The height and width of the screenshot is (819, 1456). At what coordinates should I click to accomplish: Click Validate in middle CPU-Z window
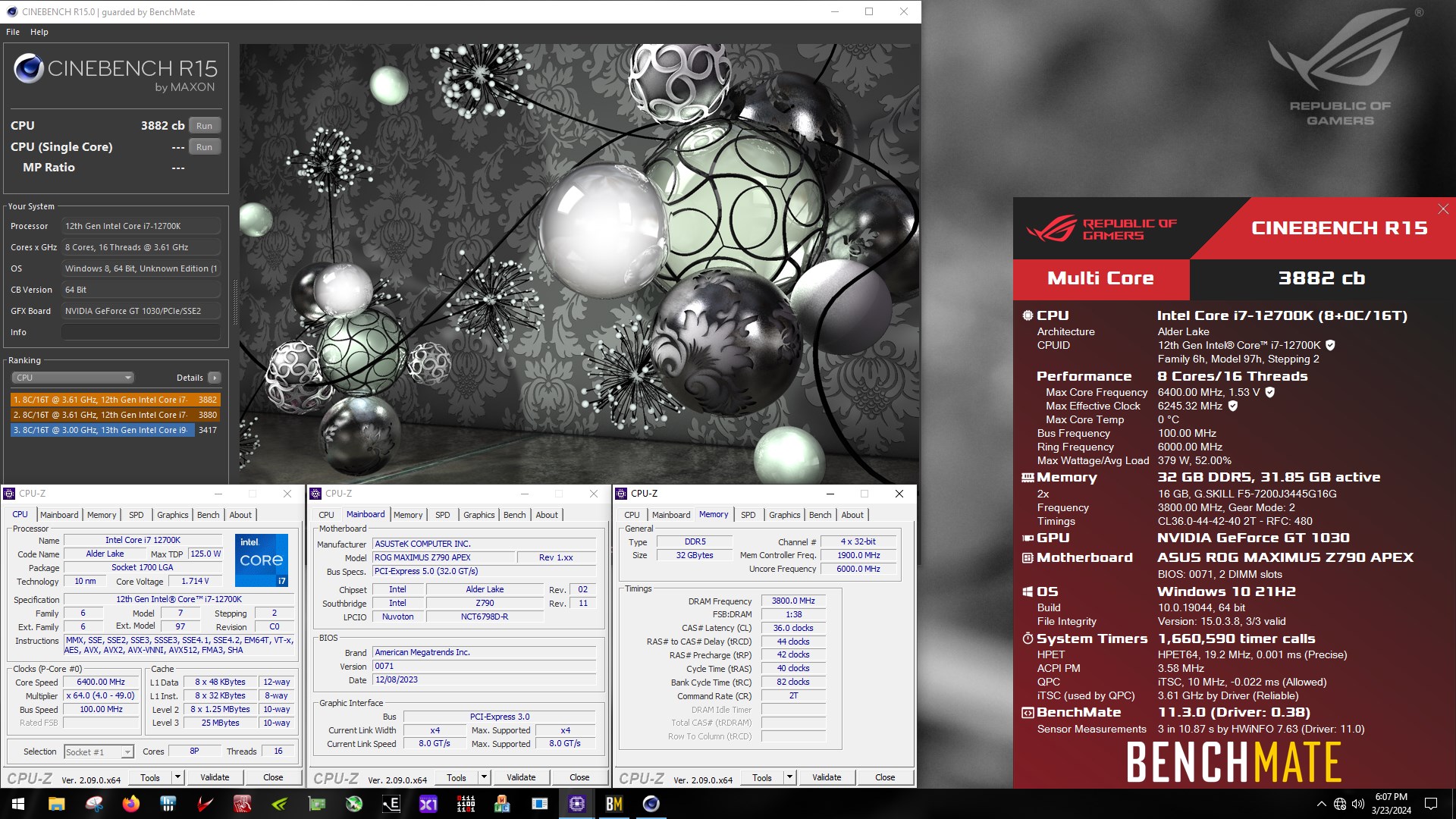pyautogui.click(x=521, y=777)
